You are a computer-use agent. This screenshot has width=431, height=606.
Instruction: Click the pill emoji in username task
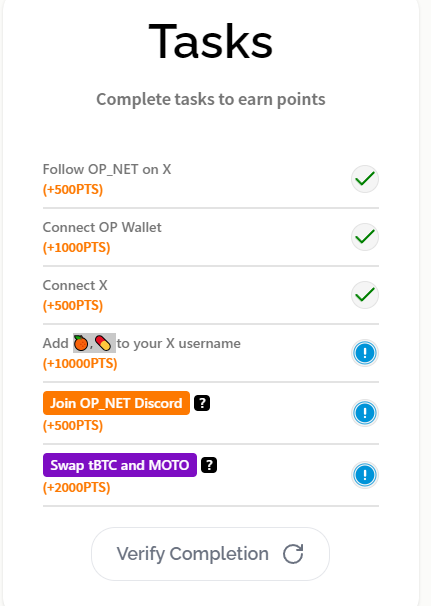103,343
